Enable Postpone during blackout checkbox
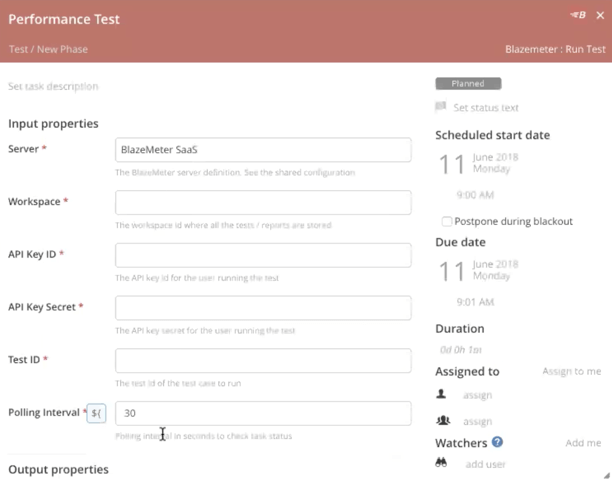The width and height of the screenshot is (612, 479). (x=447, y=221)
